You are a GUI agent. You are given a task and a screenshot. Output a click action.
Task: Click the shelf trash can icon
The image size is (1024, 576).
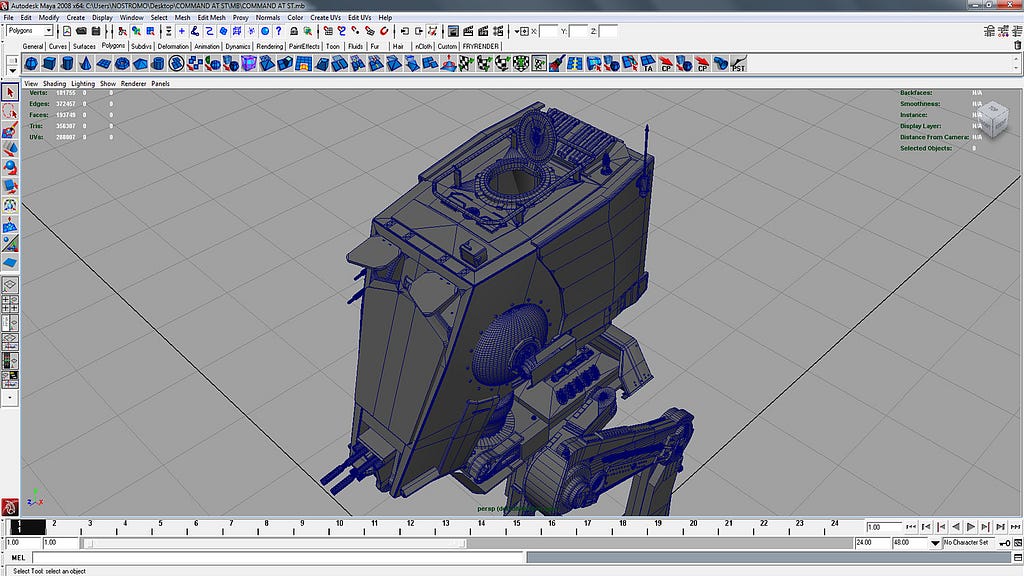click(x=1017, y=46)
